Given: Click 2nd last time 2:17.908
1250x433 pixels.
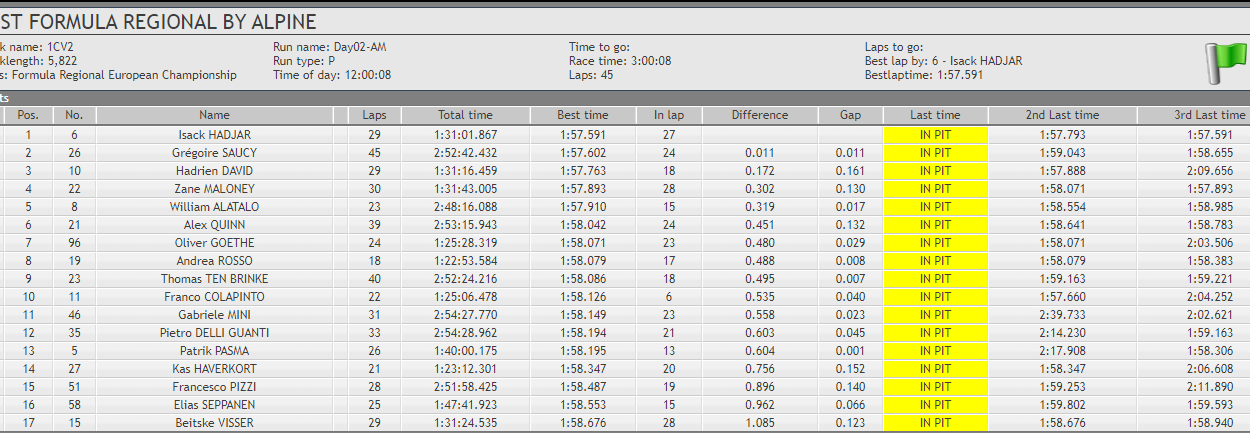Looking at the screenshot, I should 1062,351.
